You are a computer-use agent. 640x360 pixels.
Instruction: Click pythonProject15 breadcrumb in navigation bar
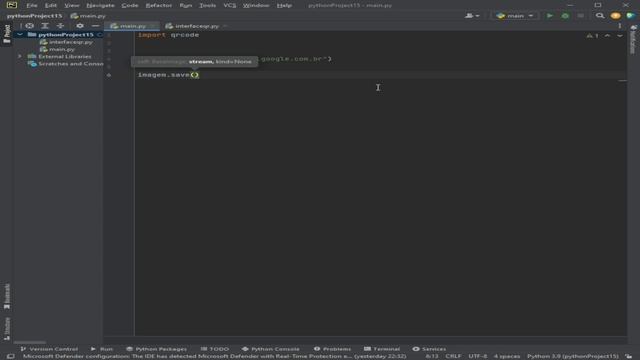pyautogui.click(x=35, y=16)
